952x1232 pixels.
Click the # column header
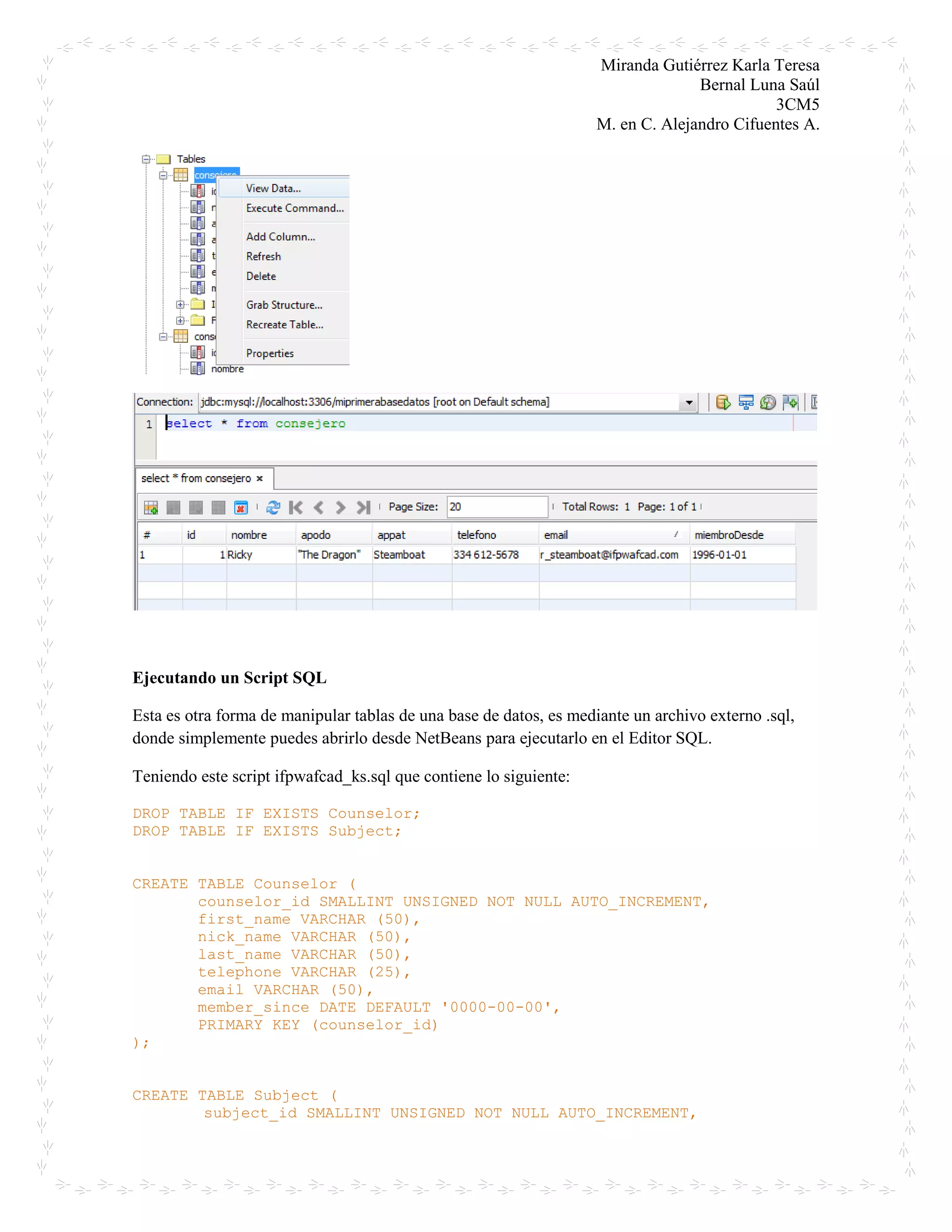[160, 535]
